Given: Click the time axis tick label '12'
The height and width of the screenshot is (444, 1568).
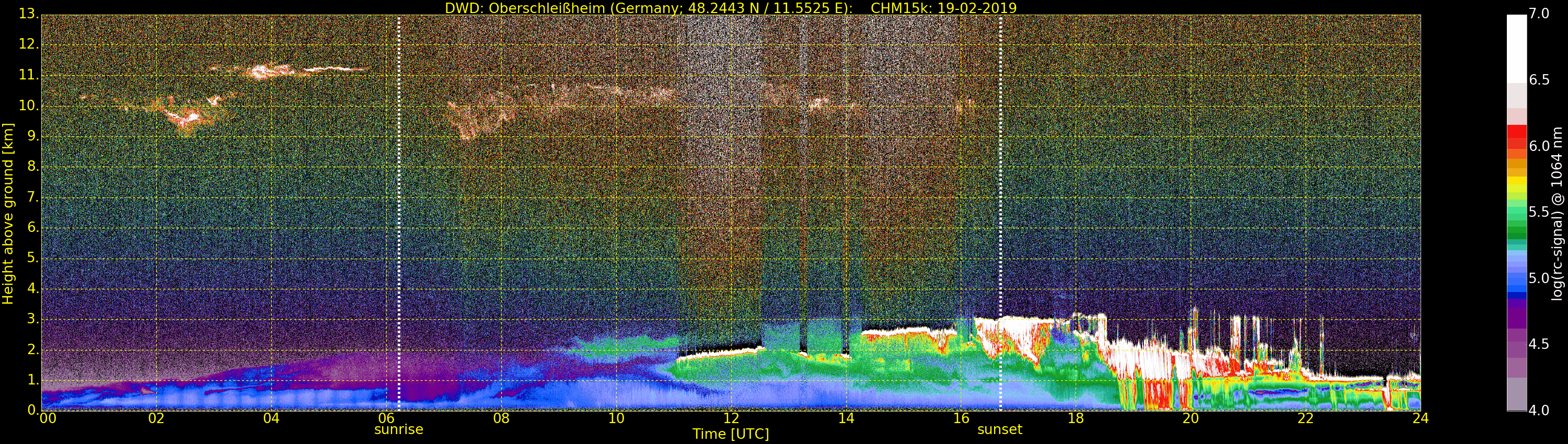Looking at the screenshot, I should [731, 418].
